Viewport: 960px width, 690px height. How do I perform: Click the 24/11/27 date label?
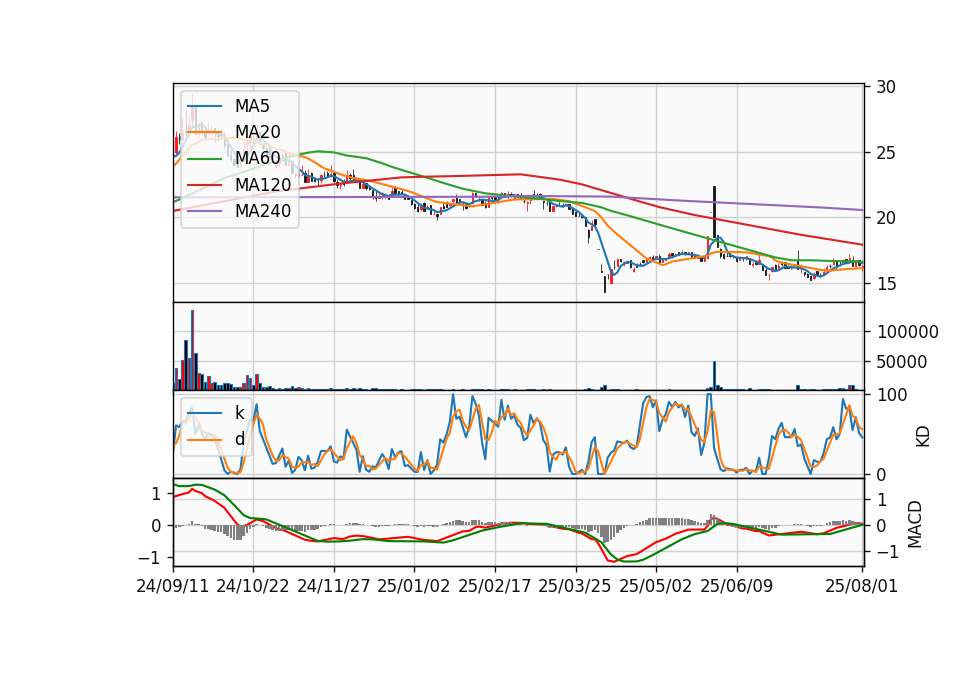[334, 586]
